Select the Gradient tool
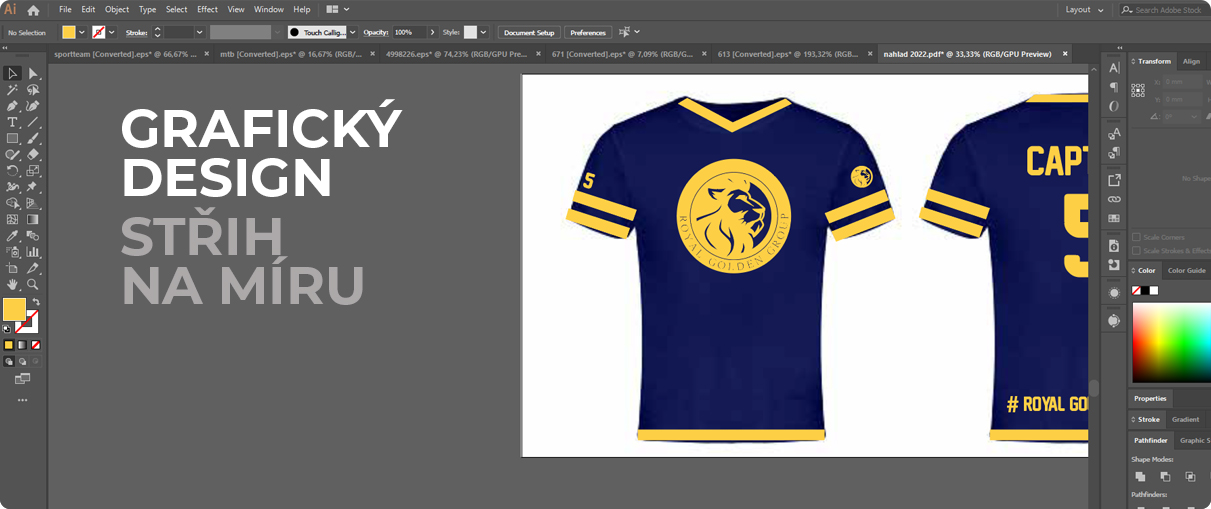1211x509 pixels. point(33,219)
